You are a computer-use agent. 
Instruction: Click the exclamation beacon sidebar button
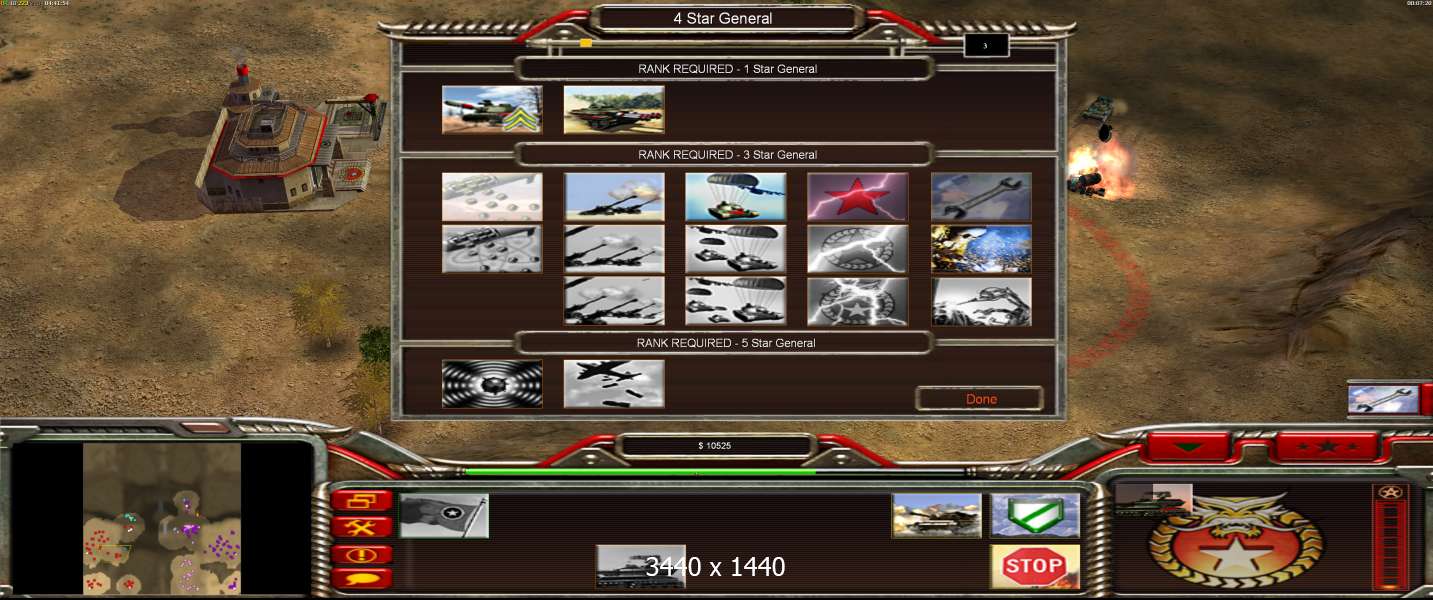361,553
